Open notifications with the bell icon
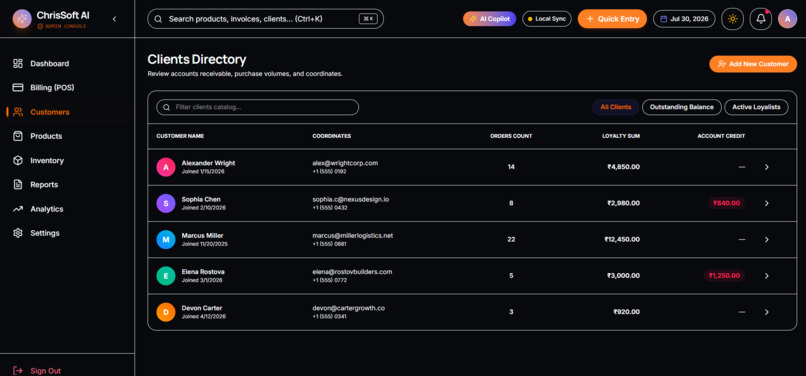This screenshot has height=376, width=806. coord(761,19)
